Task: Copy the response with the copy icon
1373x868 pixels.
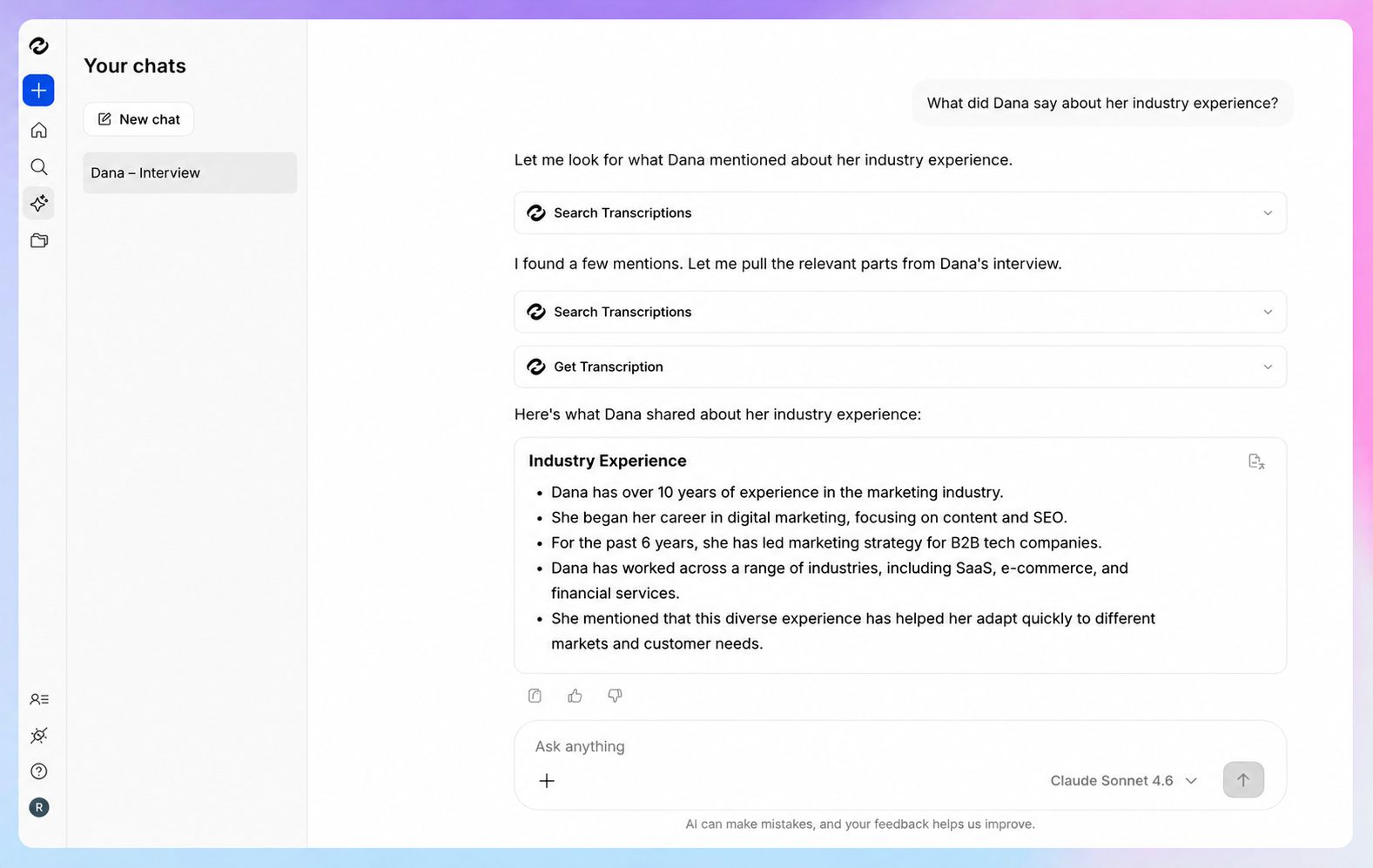Action: [535, 696]
